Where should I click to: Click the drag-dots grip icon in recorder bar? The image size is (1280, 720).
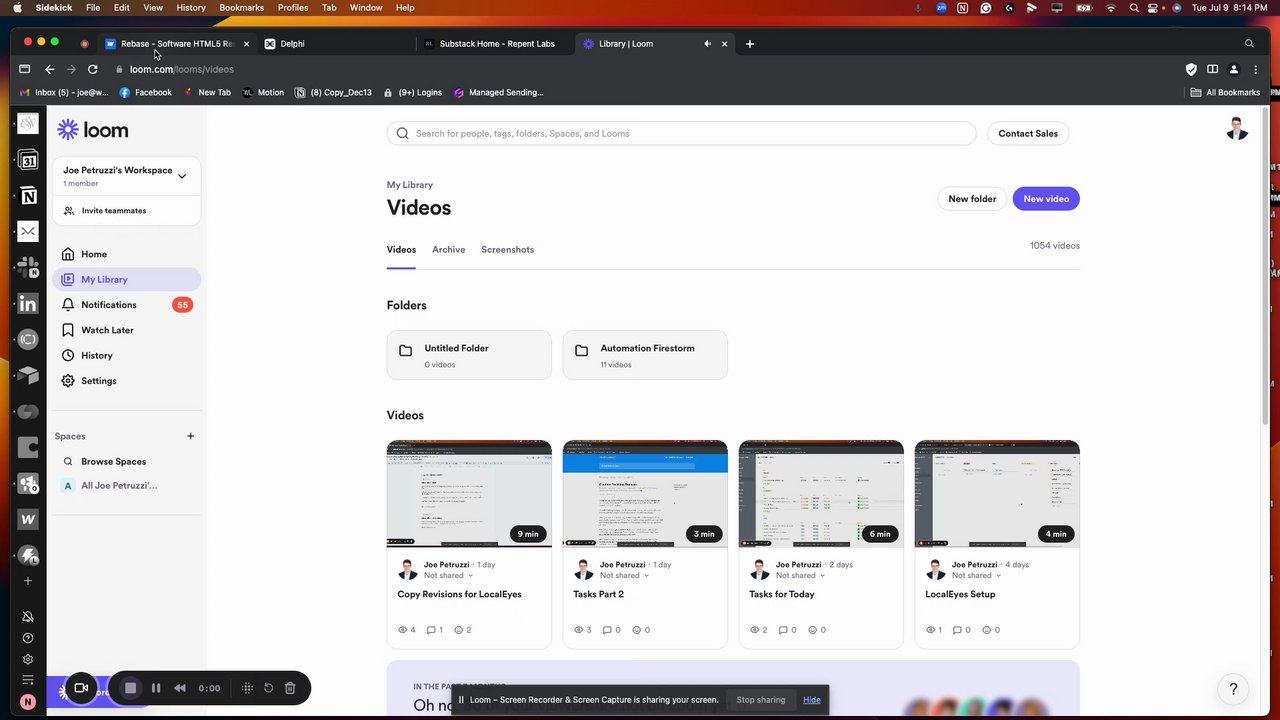(x=247, y=688)
